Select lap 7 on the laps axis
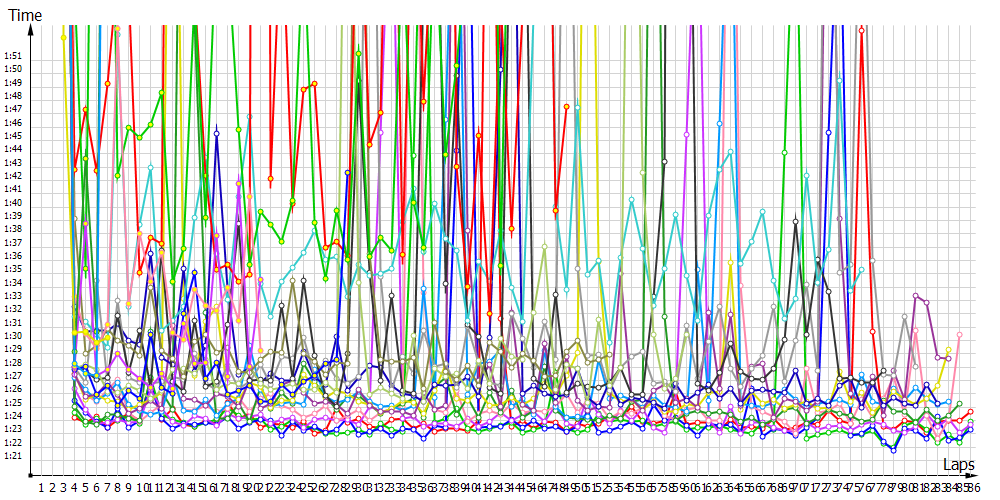 [107, 487]
